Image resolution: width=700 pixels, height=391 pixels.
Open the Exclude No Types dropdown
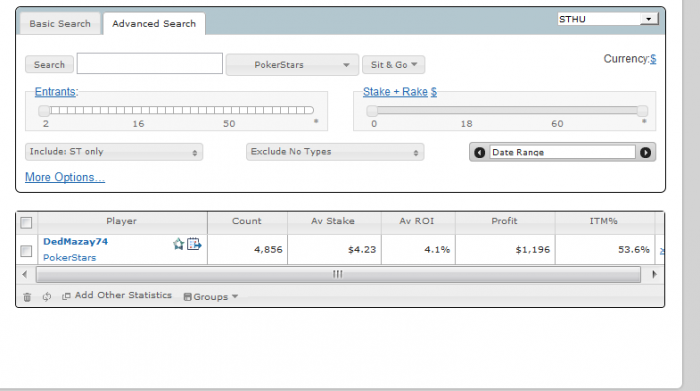coord(335,152)
